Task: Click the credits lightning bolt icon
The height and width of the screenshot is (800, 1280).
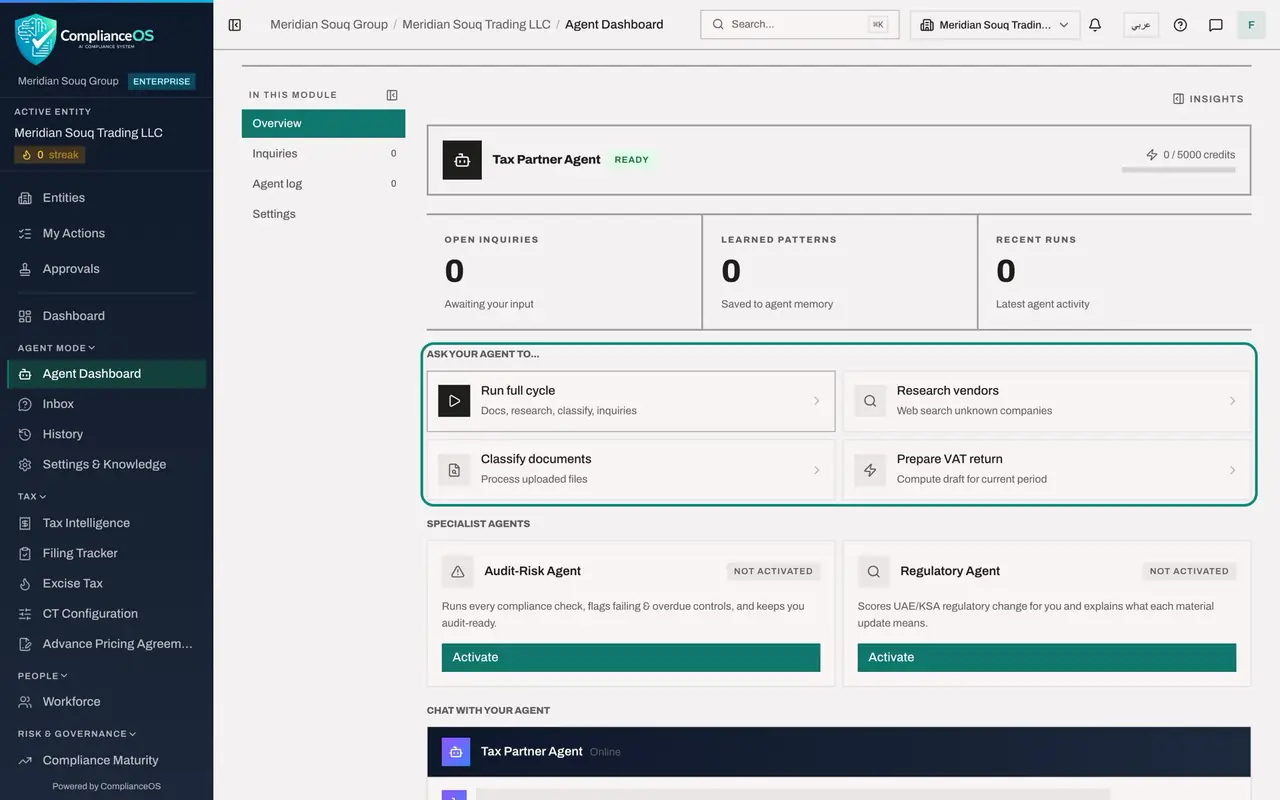Action: 1152,155
